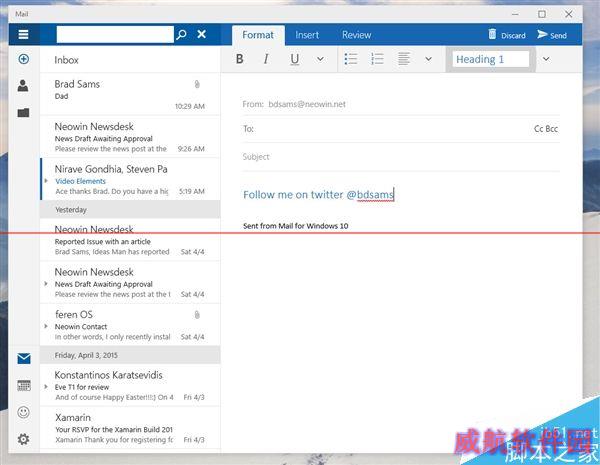Click in the search input box
The width and height of the screenshot is (600, 465).
point(115,34)
